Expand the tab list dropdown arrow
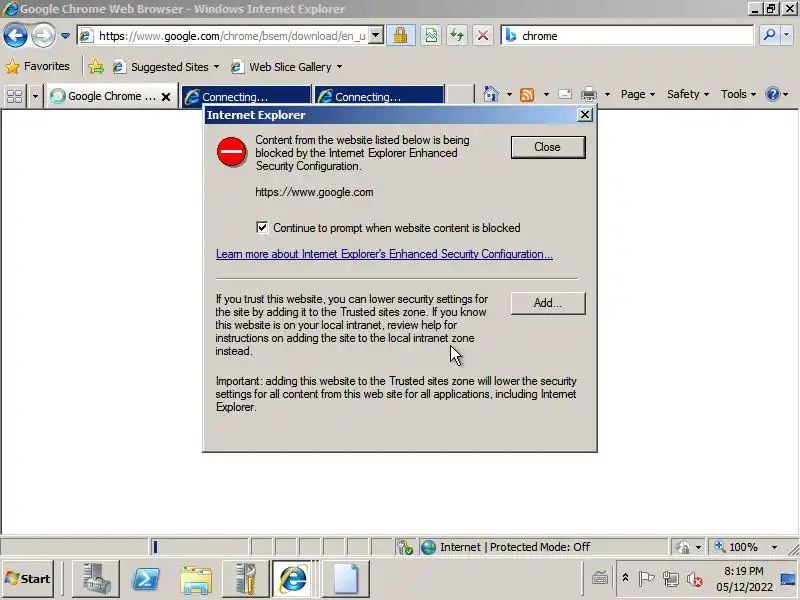 (35, 96)
